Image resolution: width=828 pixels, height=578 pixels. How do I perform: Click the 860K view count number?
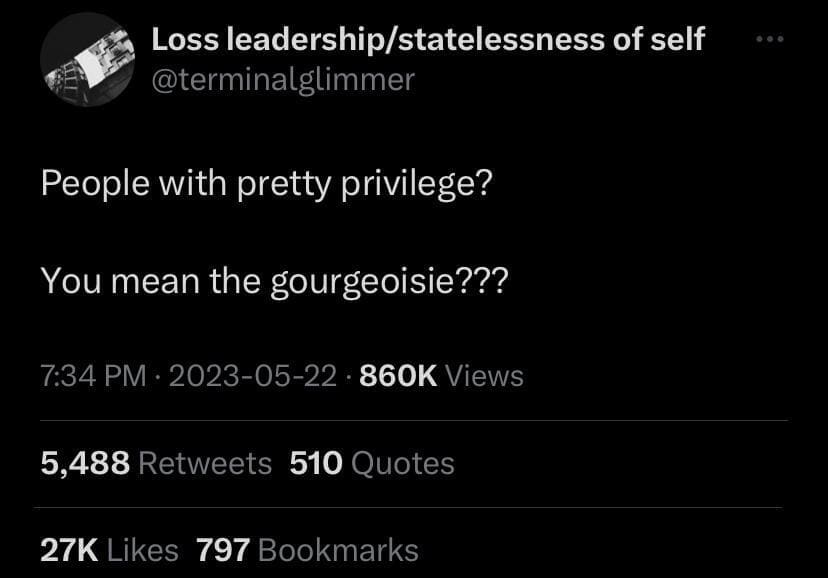[x=397, y=376]
